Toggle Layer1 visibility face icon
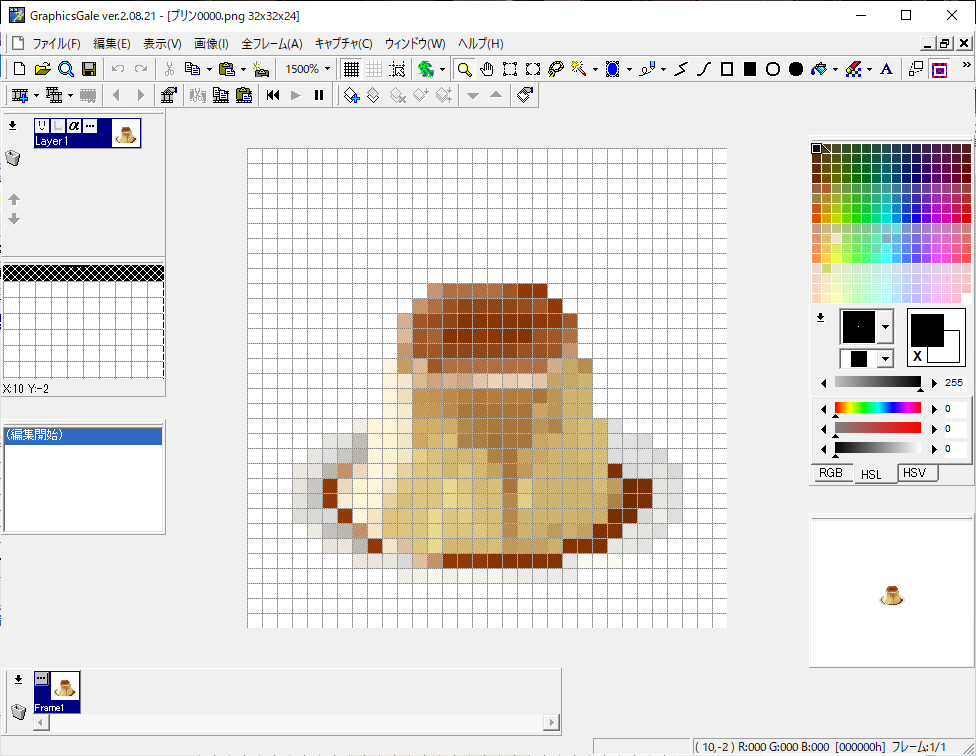 (42, 126)
